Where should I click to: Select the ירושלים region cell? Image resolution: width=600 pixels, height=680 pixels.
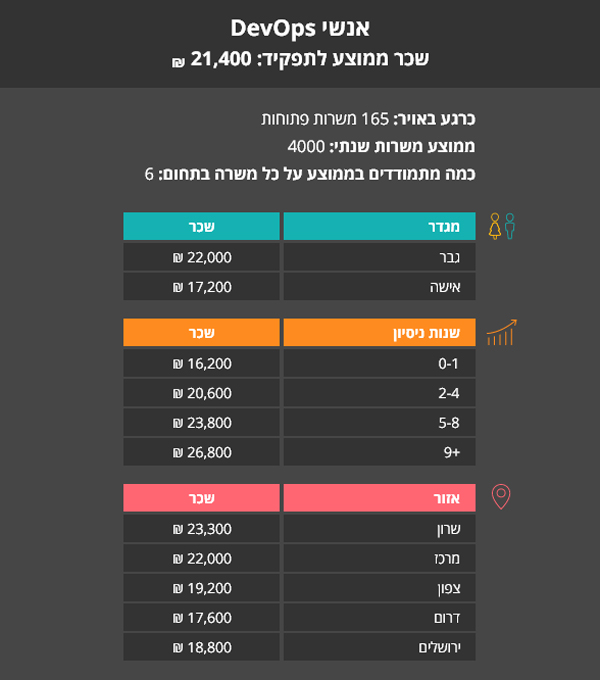click(x=380, y=647)
